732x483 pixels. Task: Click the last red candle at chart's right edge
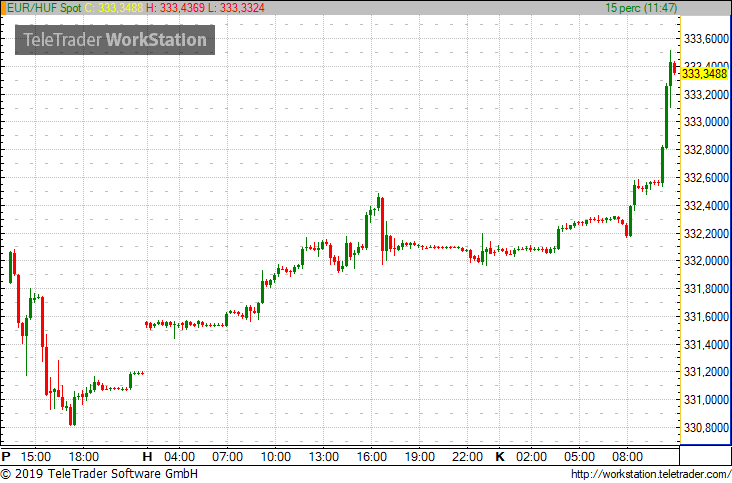click(675, 69)
